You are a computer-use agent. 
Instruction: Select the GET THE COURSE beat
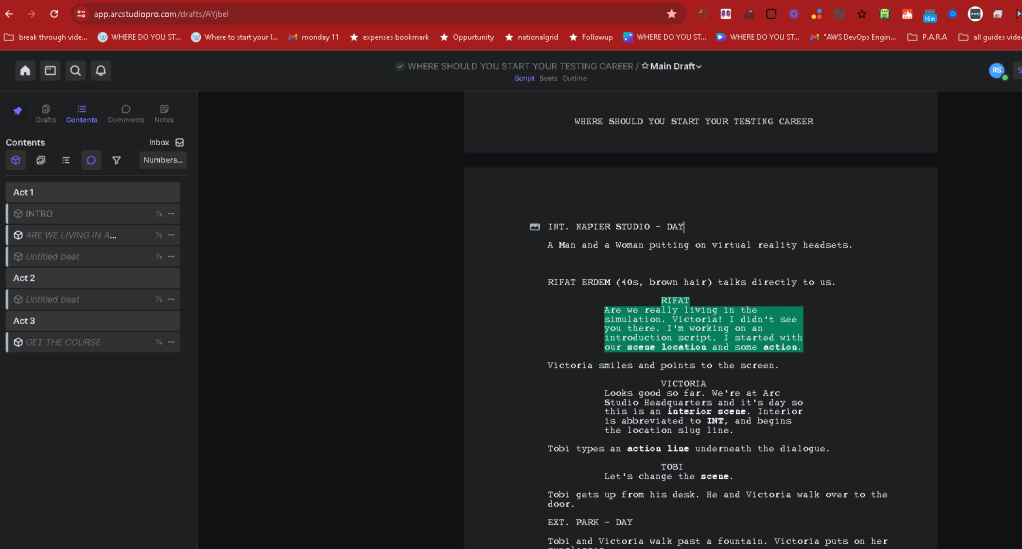point(93,342)
